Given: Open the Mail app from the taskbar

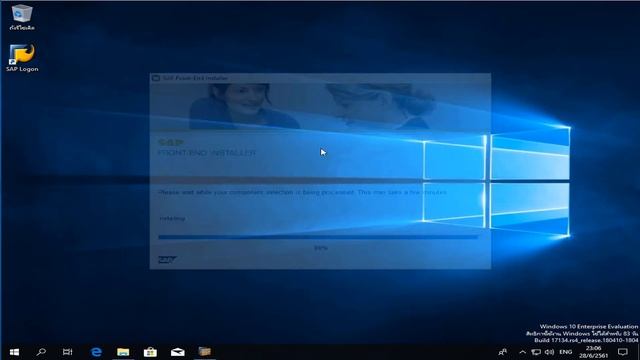Looking at the screenshot, I should click(x=178, y=352).
